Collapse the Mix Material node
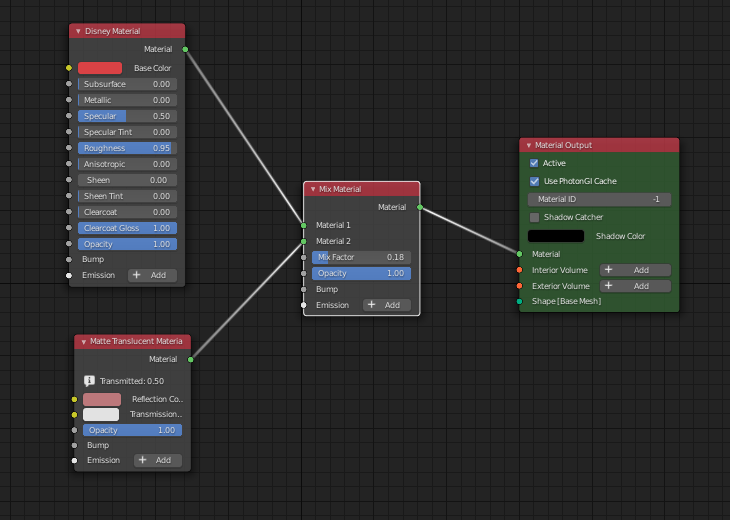This screenshot has height=520, width=730. (x=312, y=189)
